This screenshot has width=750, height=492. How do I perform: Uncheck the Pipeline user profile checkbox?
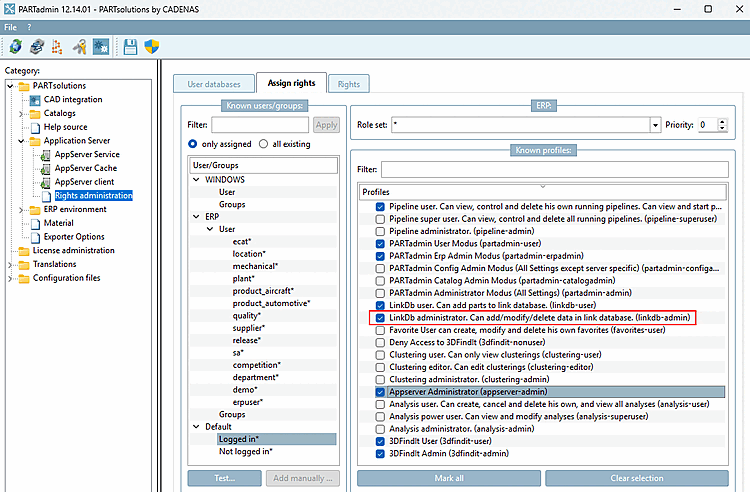pyautogui.click(x=380, y=207)
